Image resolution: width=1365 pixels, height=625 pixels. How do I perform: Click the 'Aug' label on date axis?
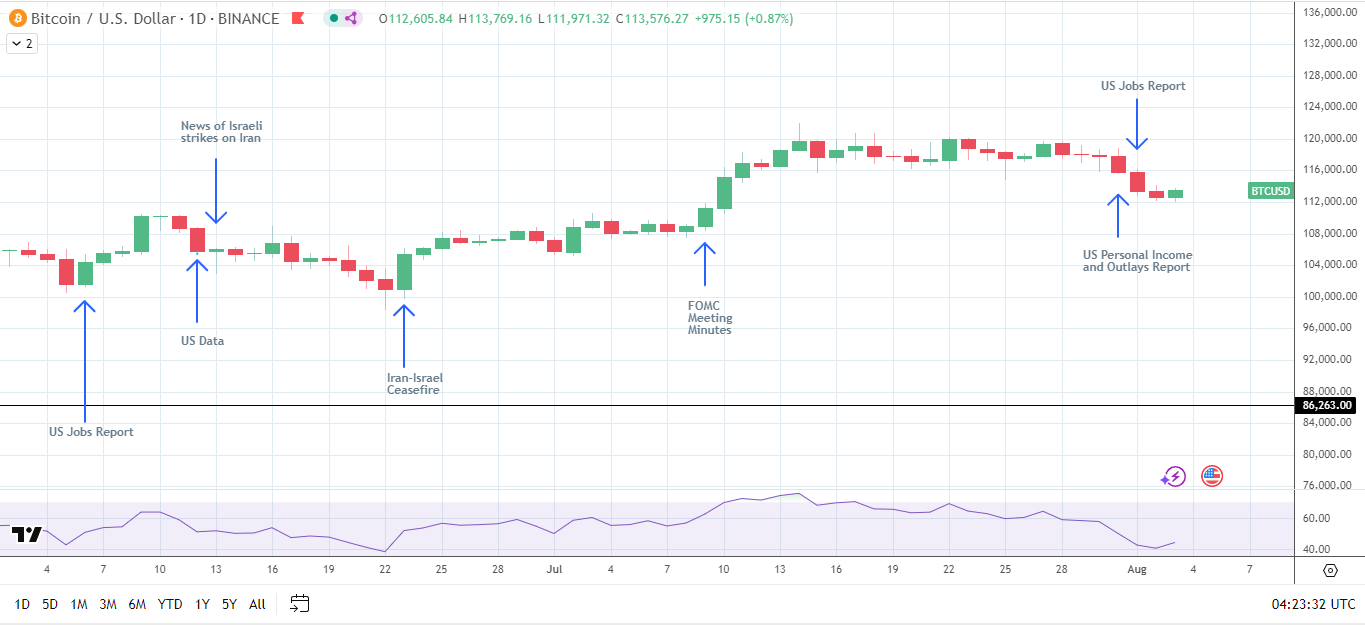click(x=1136, y=569)
